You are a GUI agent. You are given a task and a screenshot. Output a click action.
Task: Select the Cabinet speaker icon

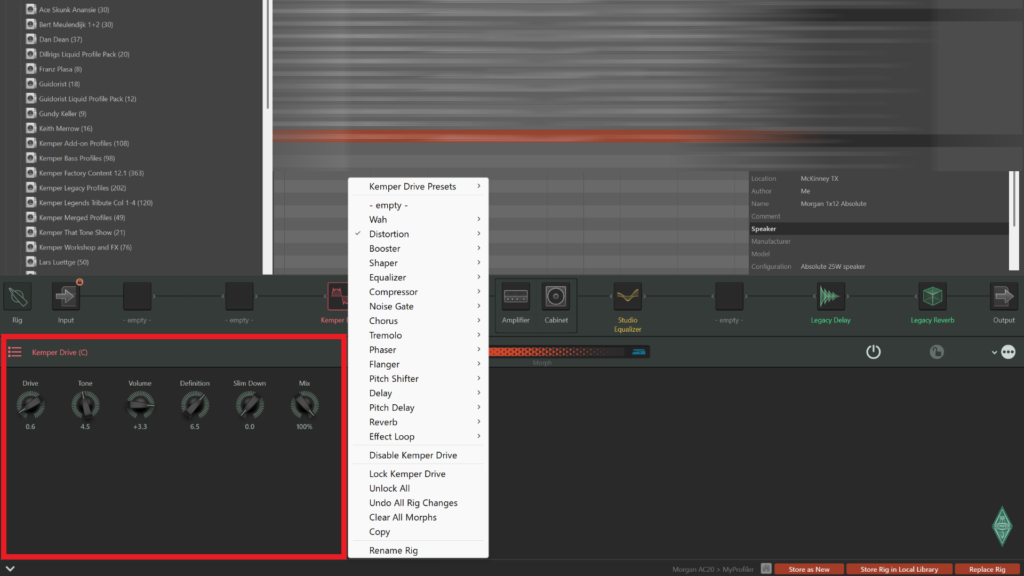tap(556, 296)
